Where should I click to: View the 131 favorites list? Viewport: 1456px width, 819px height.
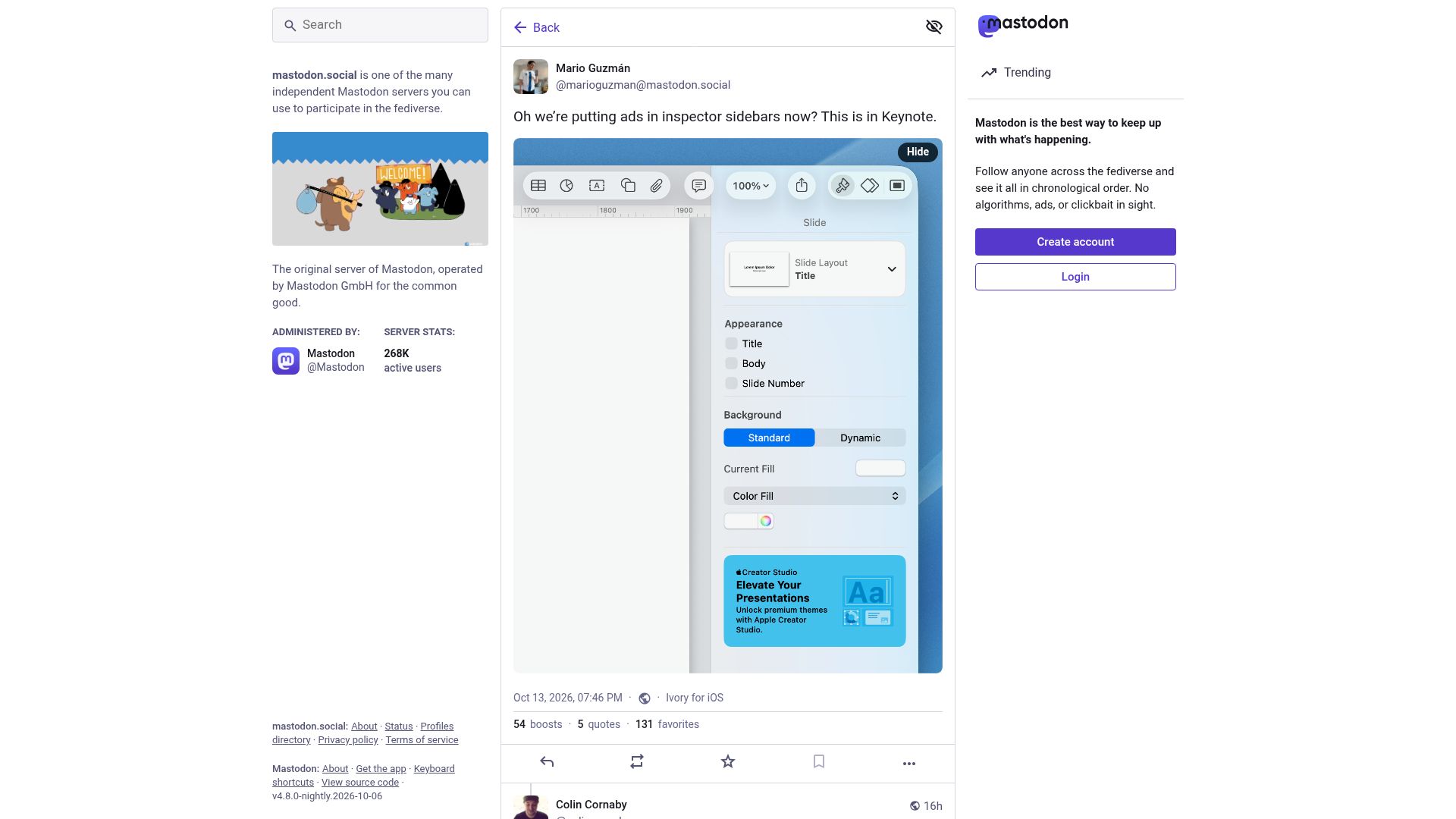667,724
